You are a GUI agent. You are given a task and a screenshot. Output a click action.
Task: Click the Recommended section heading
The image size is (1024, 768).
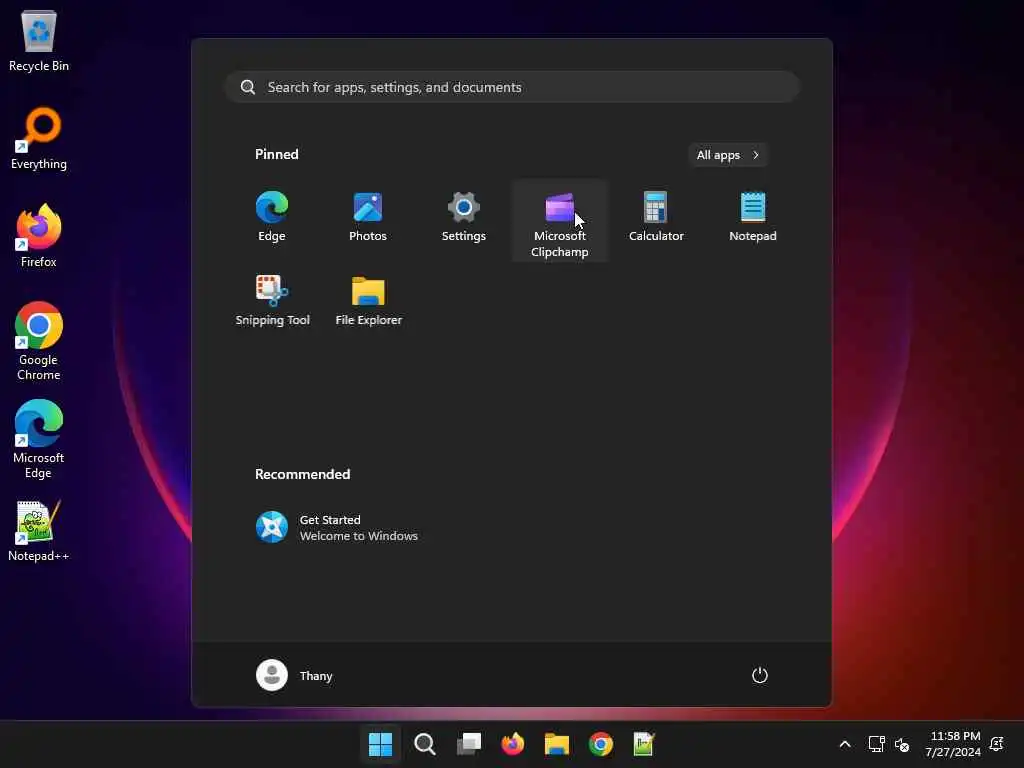(302, 474)
